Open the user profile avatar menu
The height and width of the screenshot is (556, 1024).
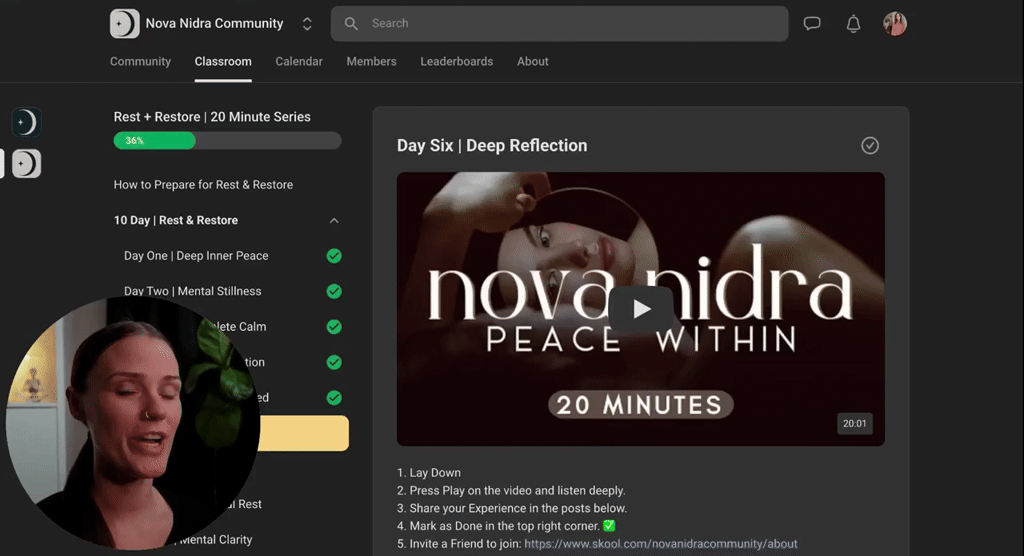pos(895,24)
